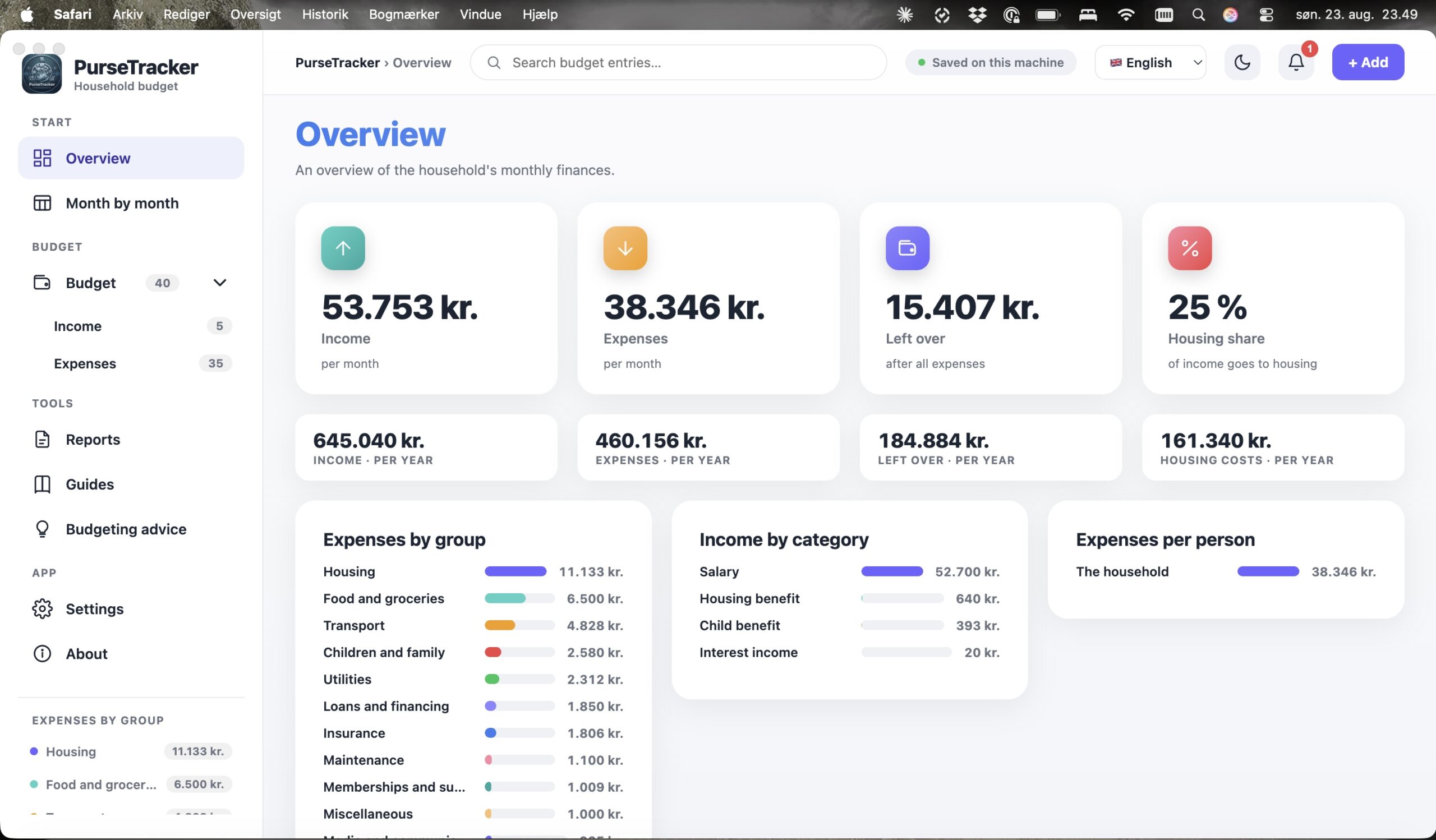Screen dimensions: 1436x840
Task: Click the 161.340 kr. housing costs card
Action: pyautogui.click(x=1273, y=447)
